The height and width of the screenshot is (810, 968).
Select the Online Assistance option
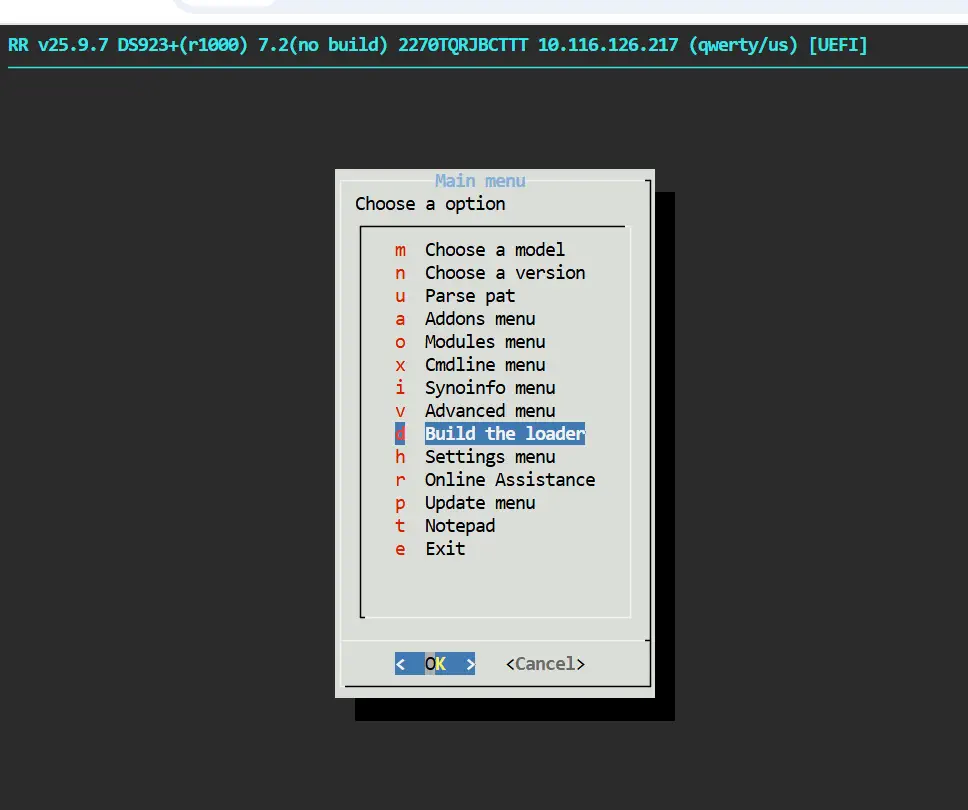point(509,480)
